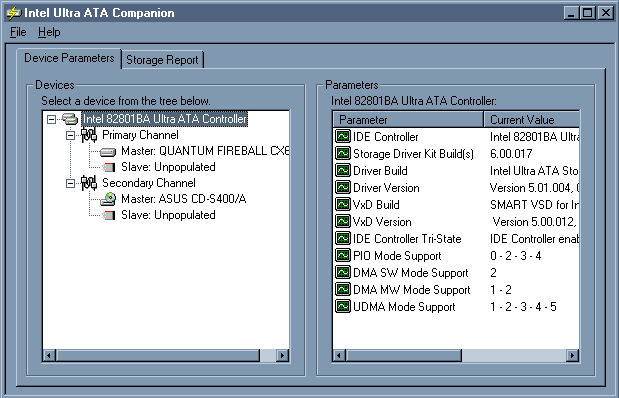Click the icon beside IDE Controller Tri-State

(343, 238)
